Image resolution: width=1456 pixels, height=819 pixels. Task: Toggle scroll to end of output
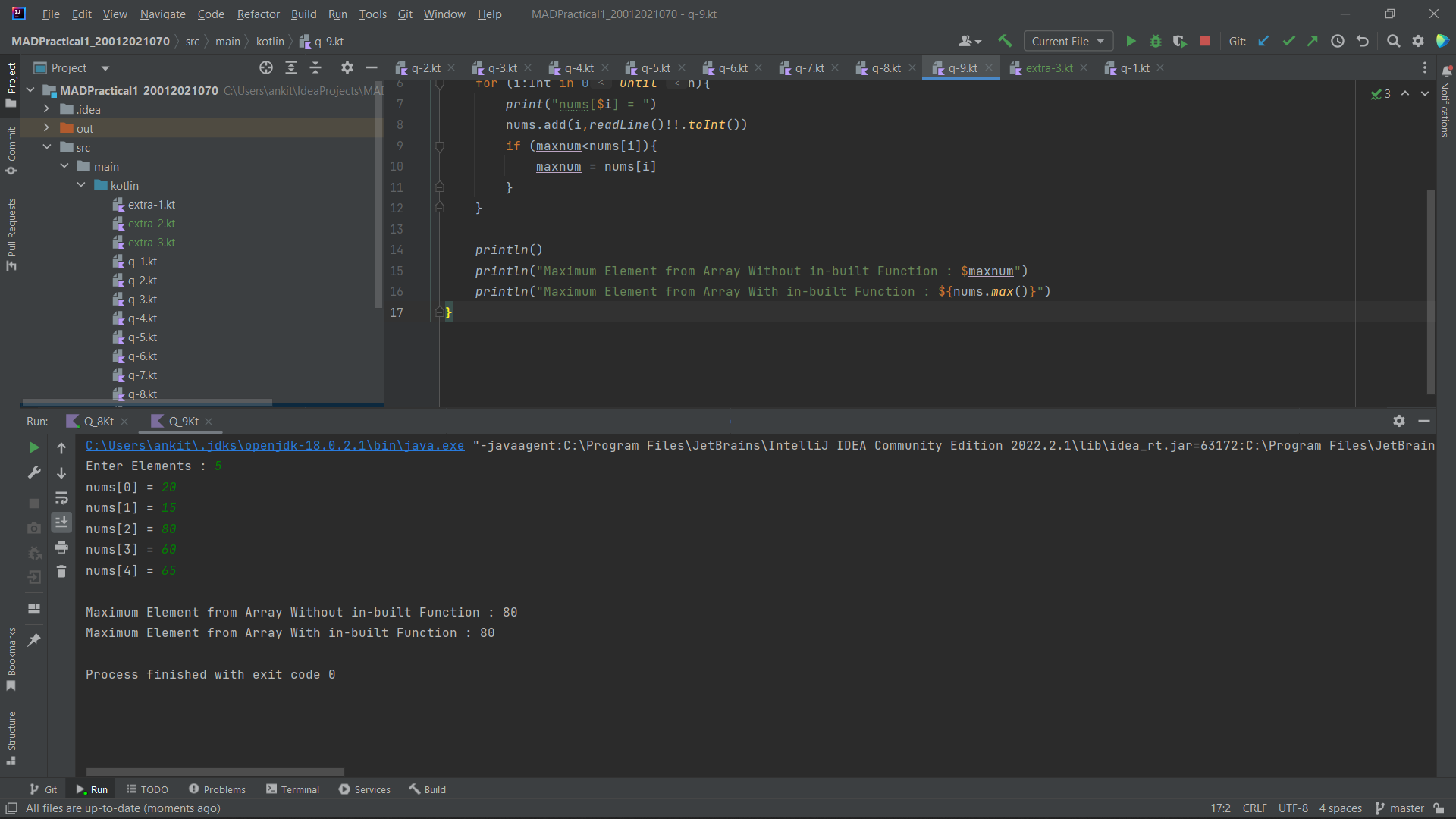pos(61,522)
